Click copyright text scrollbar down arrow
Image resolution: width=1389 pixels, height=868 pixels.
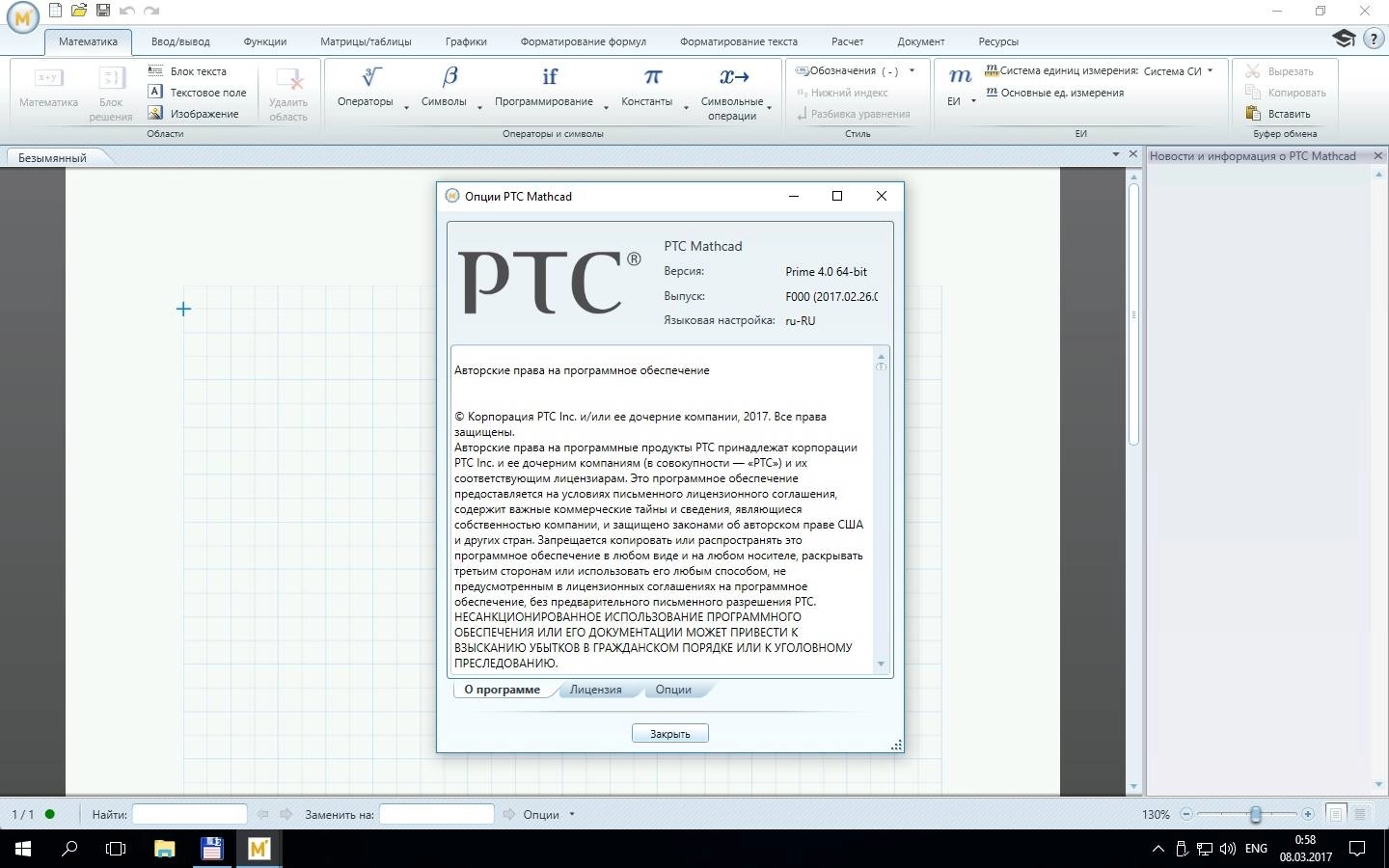(881, 664)
